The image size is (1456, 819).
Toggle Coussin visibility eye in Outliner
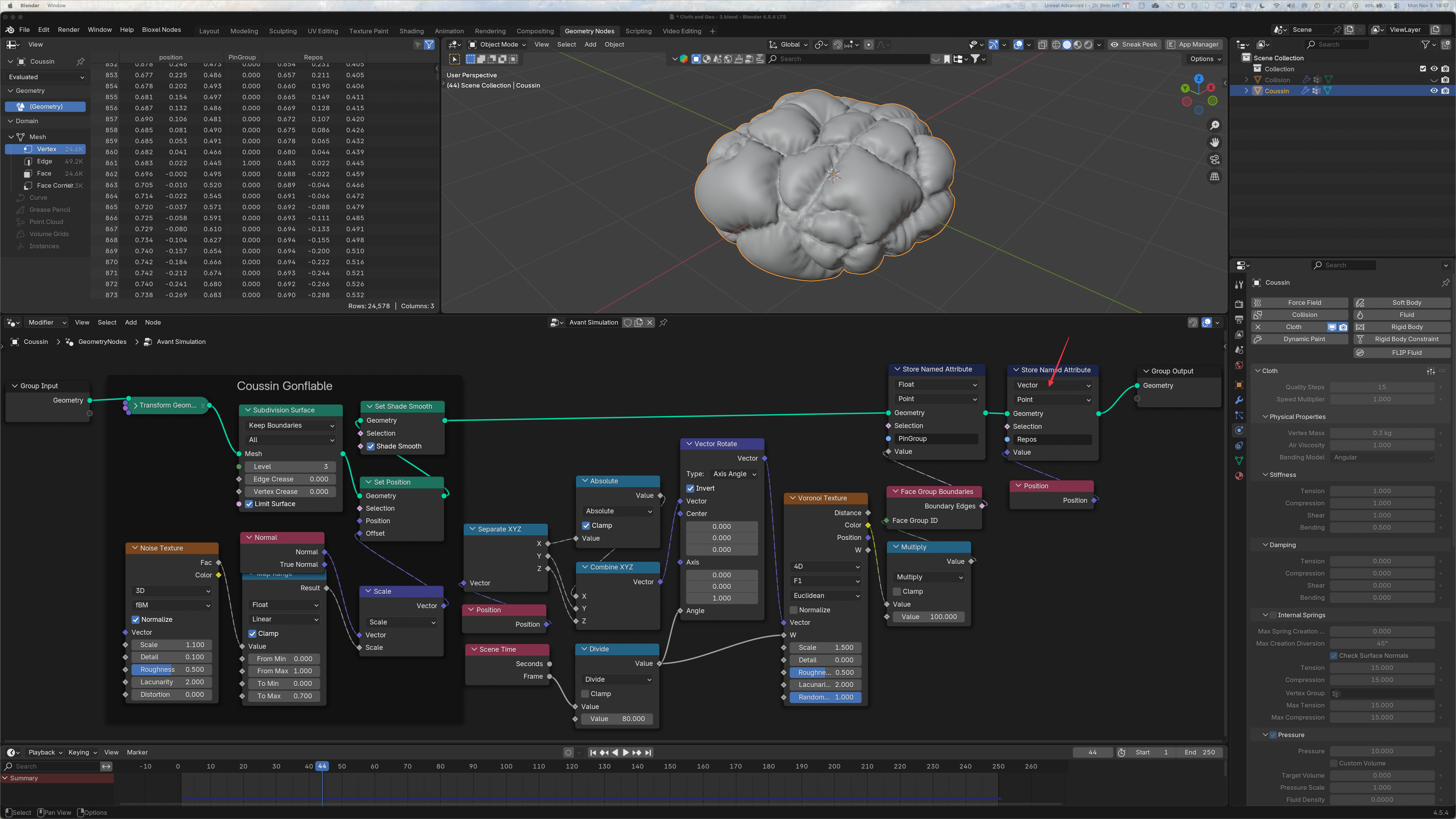coord(1434,91)
